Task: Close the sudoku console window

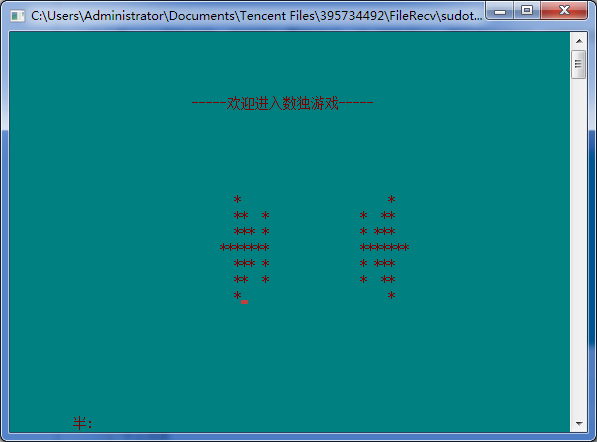Action: tap(564, 10)
